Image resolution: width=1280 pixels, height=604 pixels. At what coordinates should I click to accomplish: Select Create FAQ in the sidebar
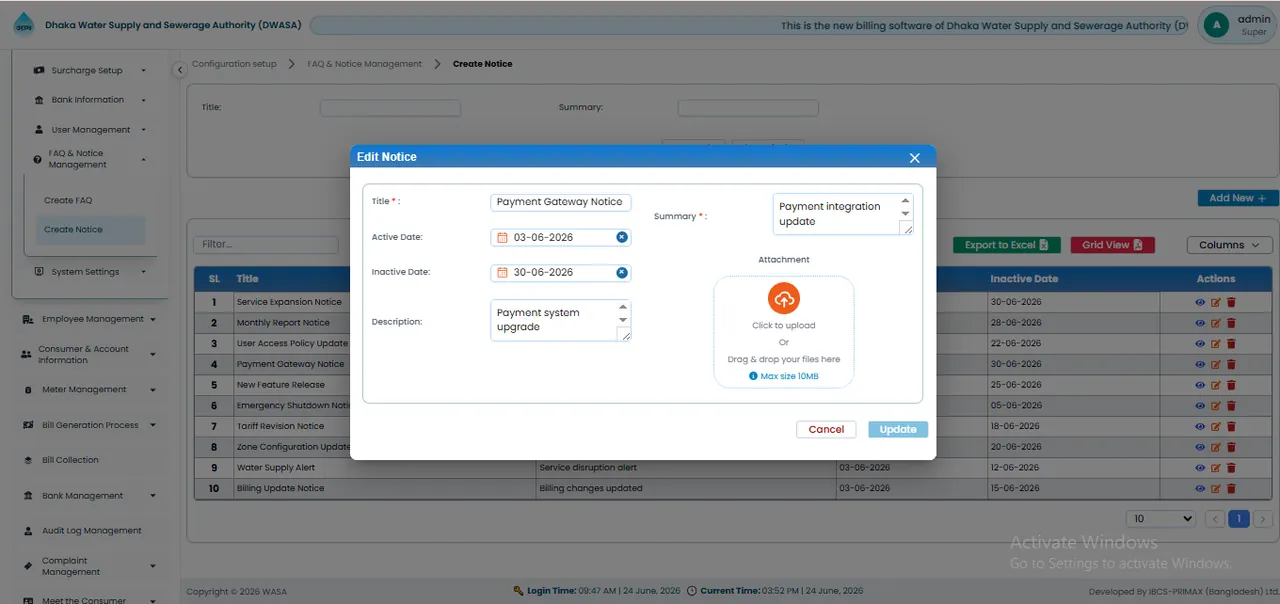68,200
